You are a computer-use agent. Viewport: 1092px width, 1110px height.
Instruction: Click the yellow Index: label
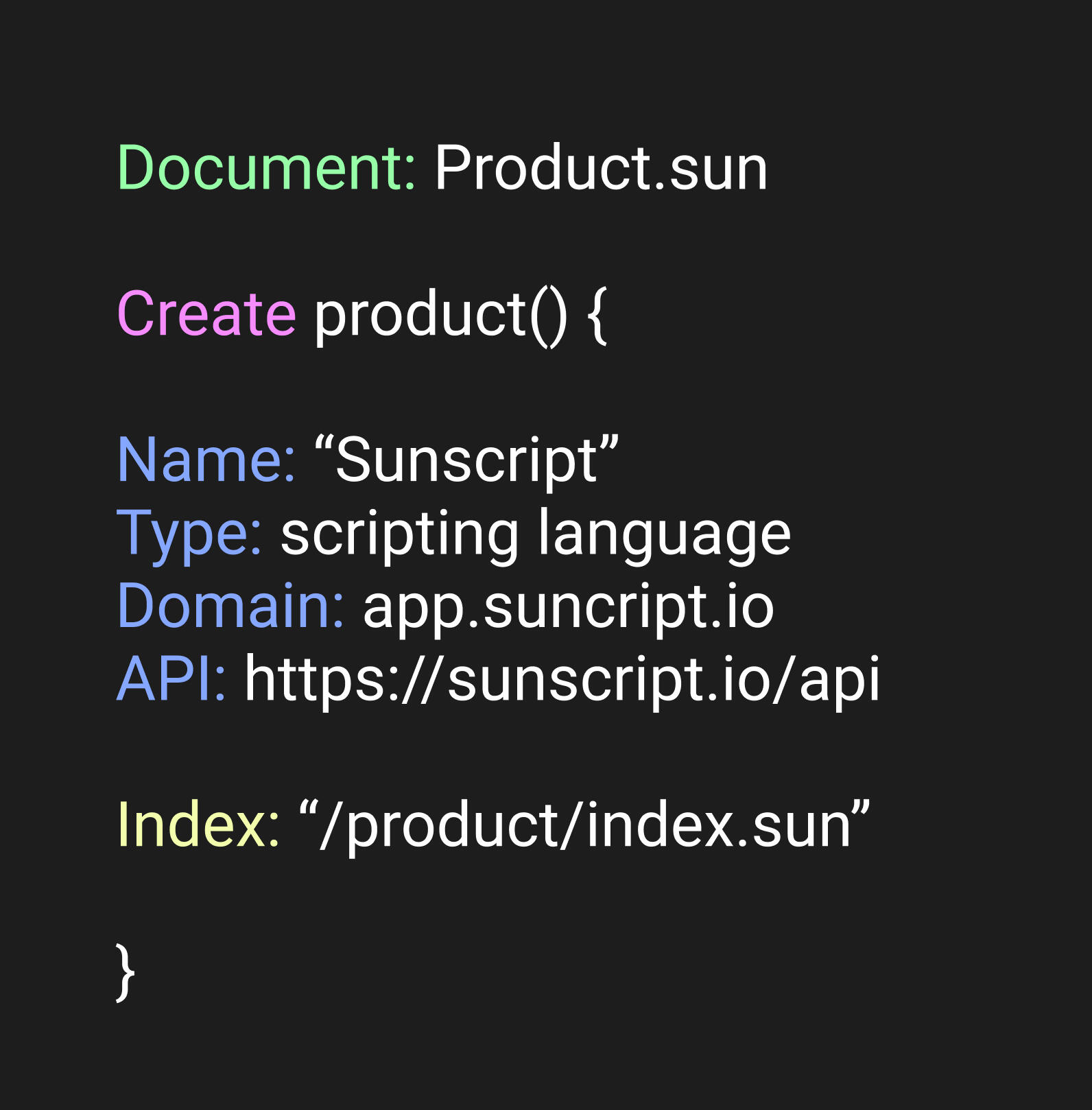coord(198,825)
